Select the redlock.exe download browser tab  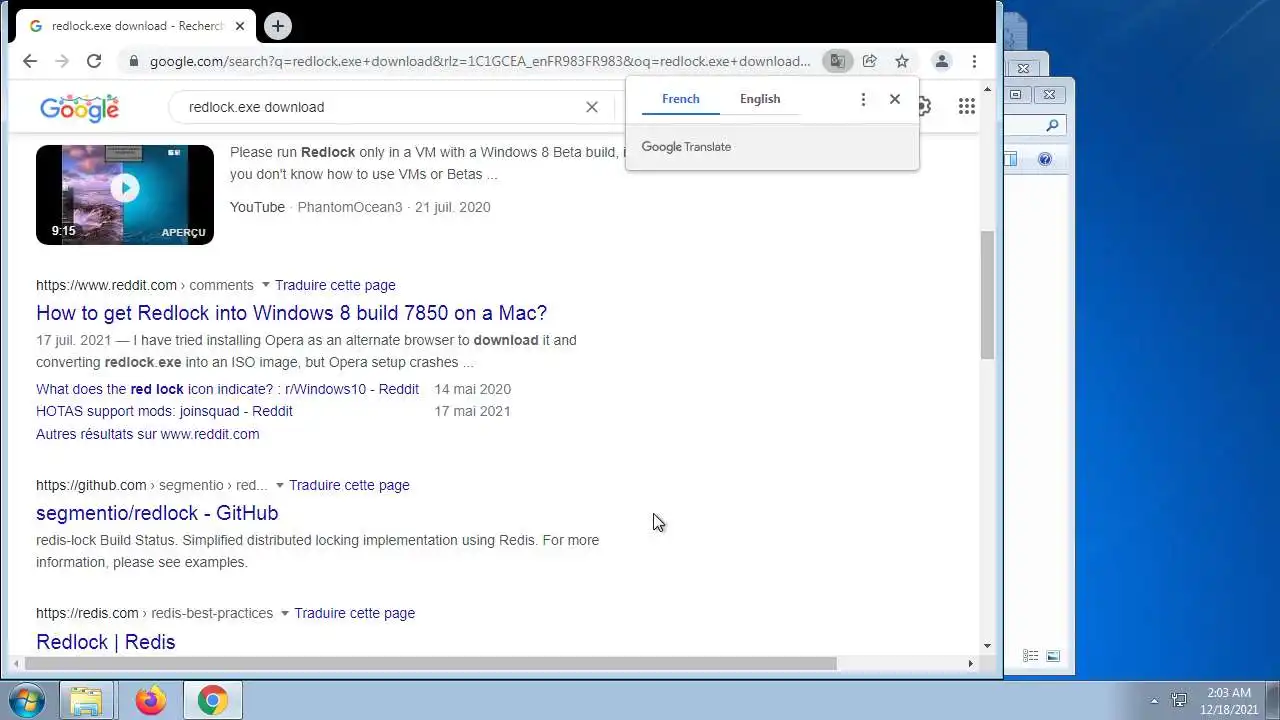[137, 26]
